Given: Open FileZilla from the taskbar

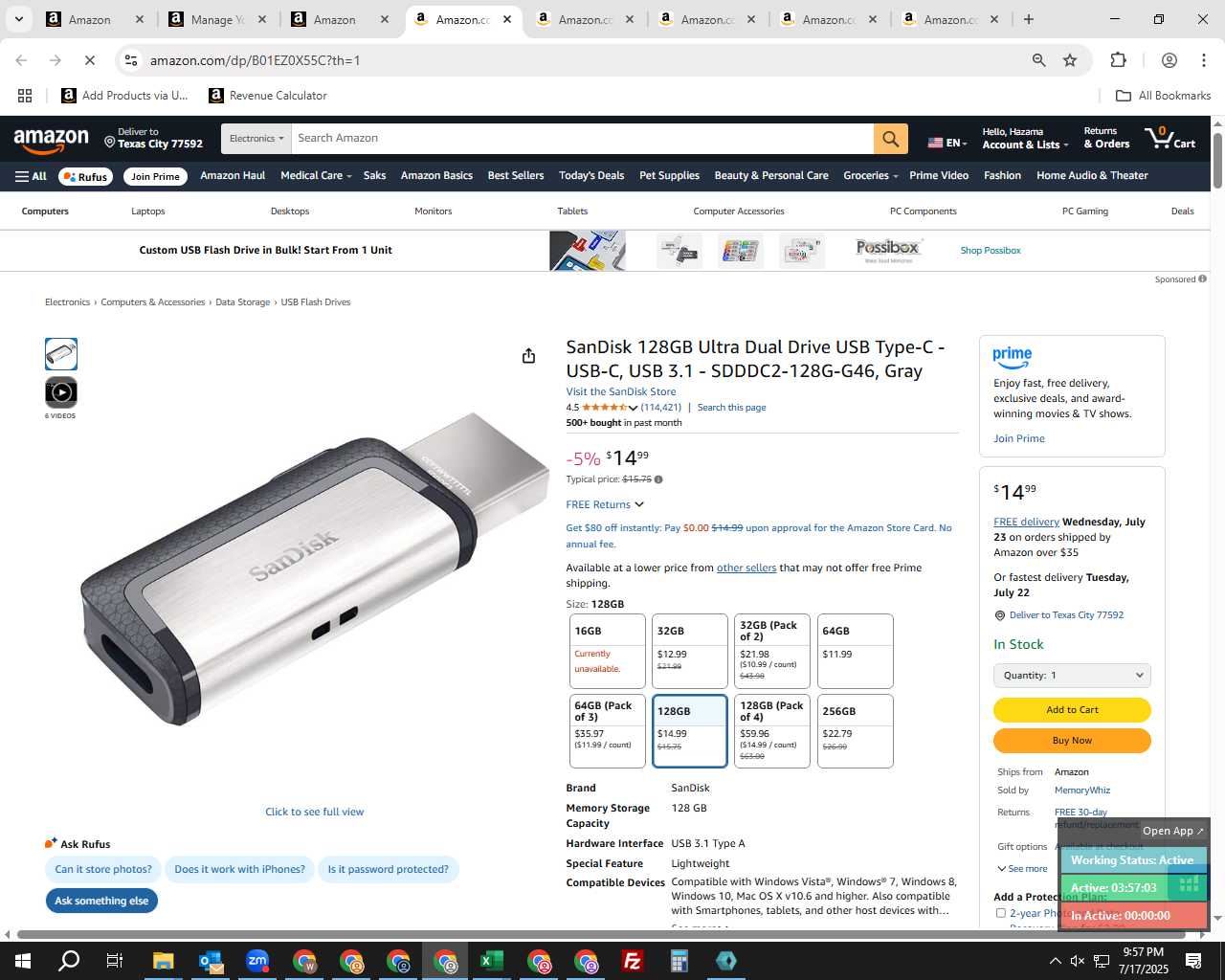Looking at the screenshot, I should [633, 961].
